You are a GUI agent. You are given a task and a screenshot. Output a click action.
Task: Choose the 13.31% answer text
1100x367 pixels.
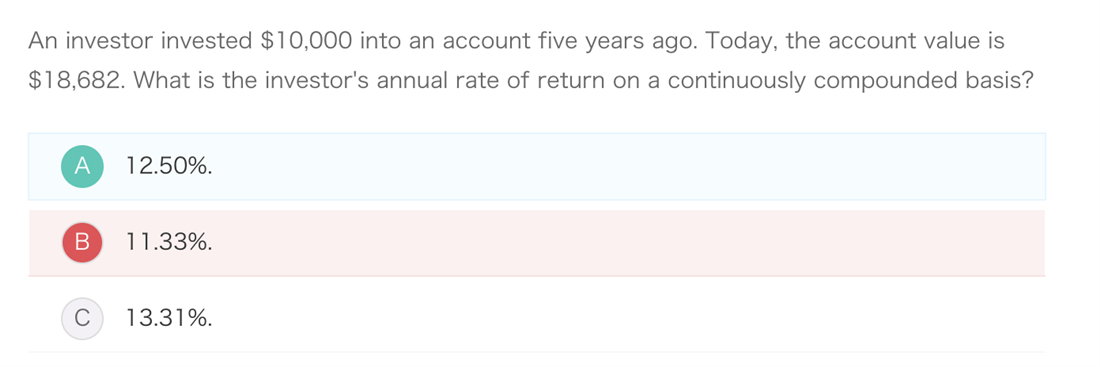click(x=169, y=319)
